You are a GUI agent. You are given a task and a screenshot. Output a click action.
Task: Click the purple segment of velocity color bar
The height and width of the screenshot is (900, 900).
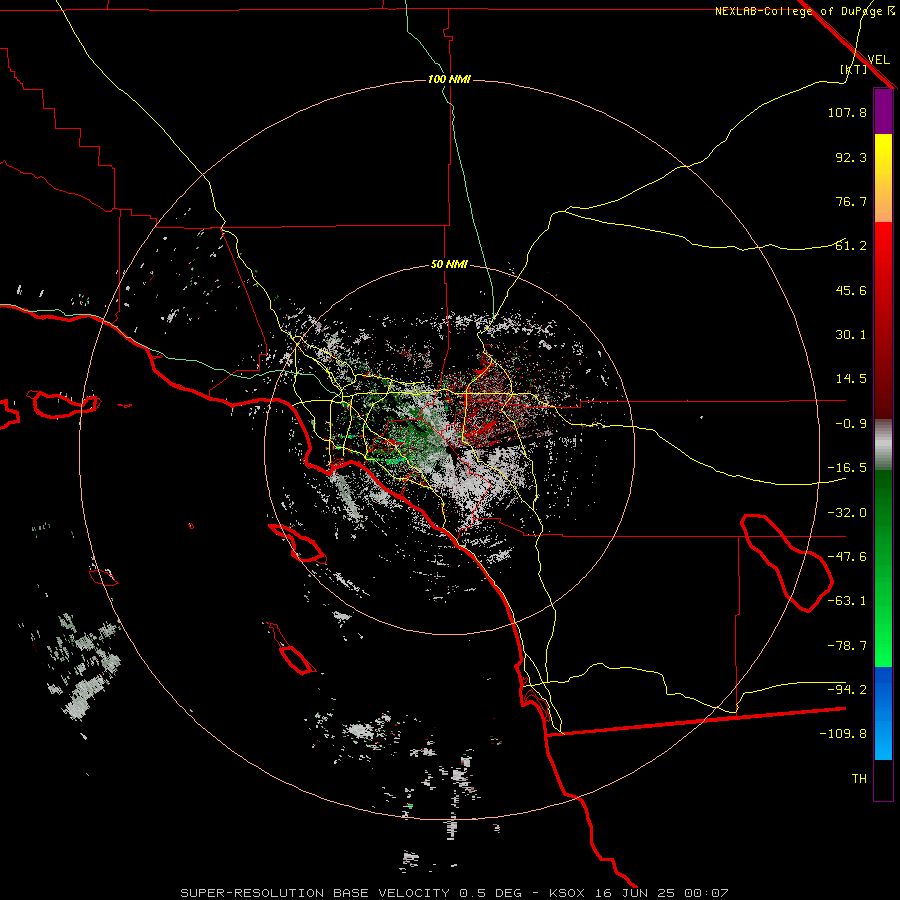[x=883, y=111]
